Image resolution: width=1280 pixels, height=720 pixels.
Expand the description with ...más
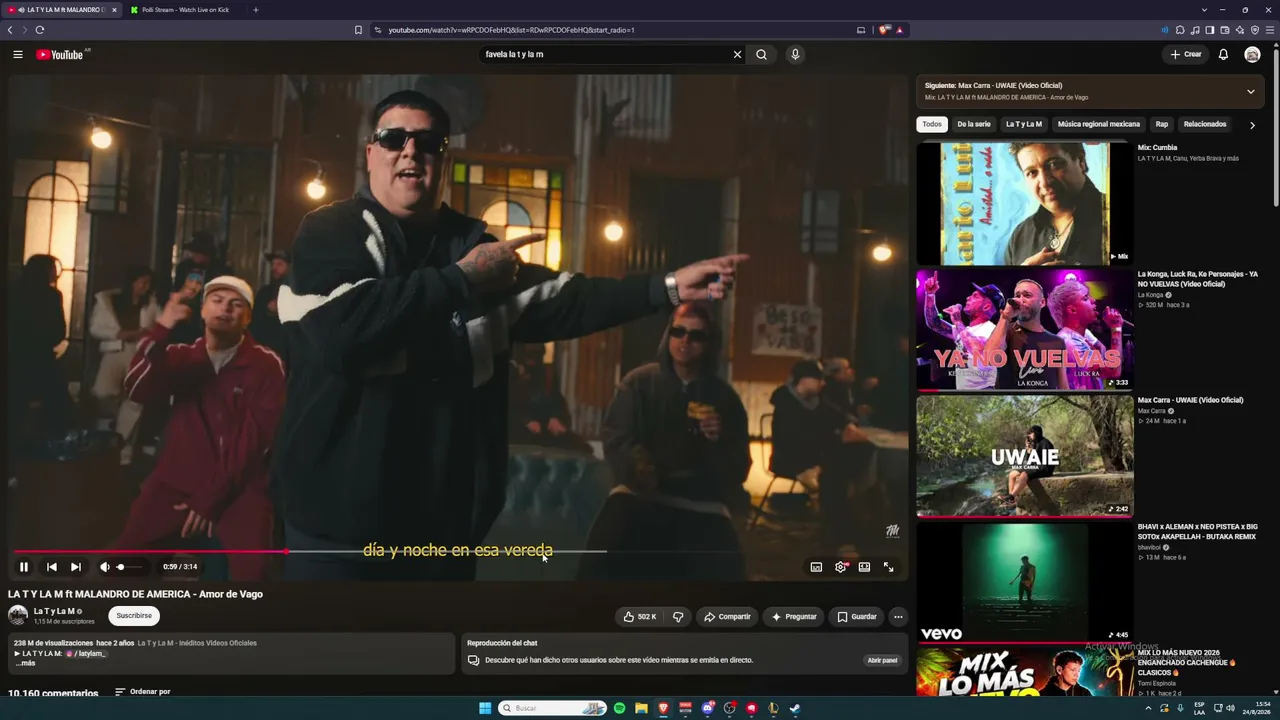26,663
